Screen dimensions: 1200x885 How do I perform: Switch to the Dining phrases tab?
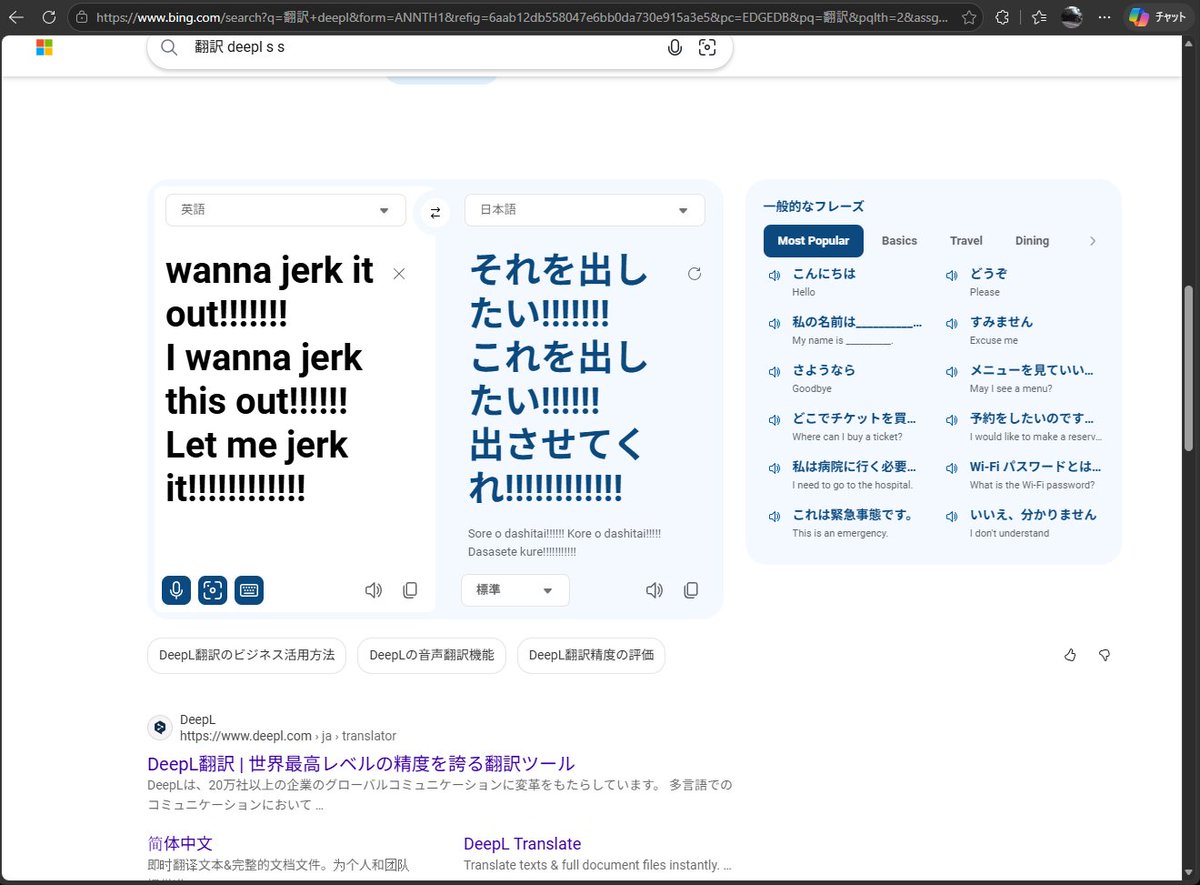click(x=1032, y=241)
